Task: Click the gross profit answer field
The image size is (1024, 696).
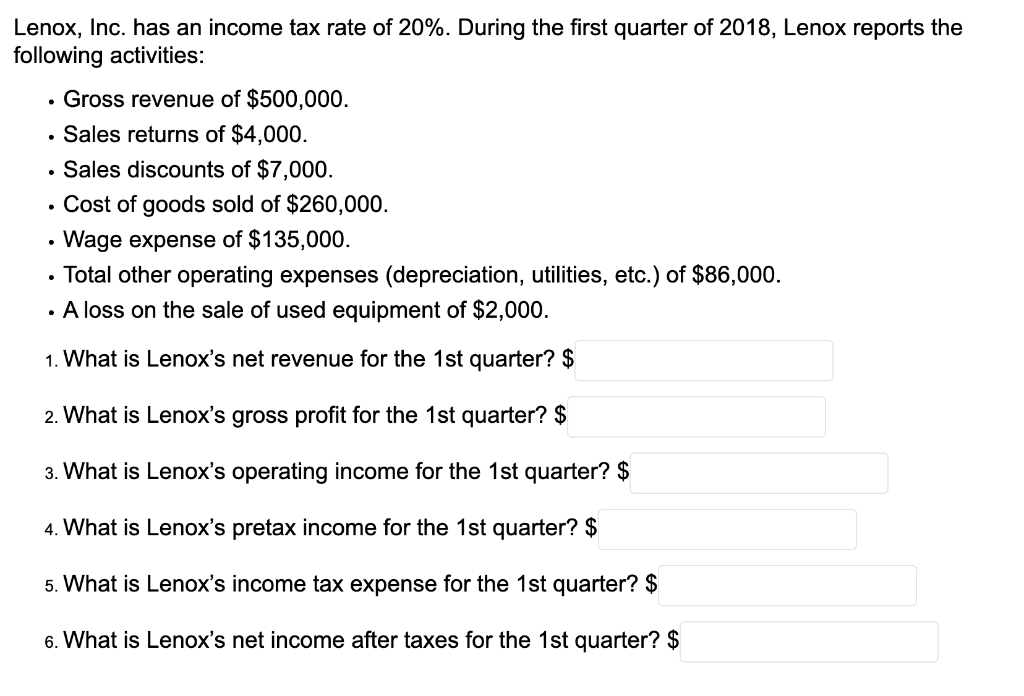Action: pyautogui.click(x=697, y=417)
